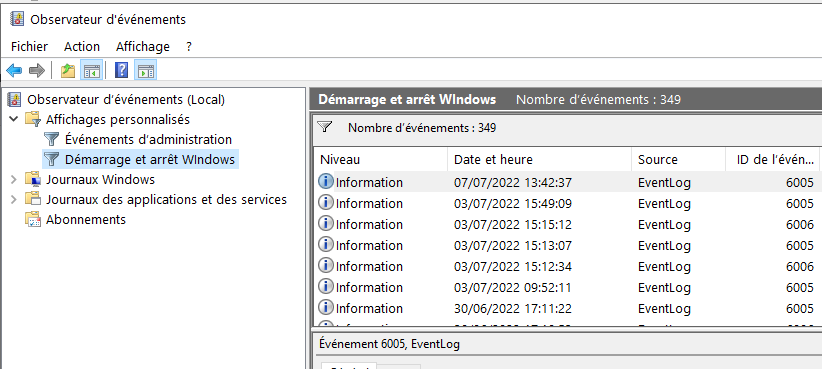Click the filter icon beside Démarrage et arrêt WIndows
822x369 pixels.
point(51,159)
